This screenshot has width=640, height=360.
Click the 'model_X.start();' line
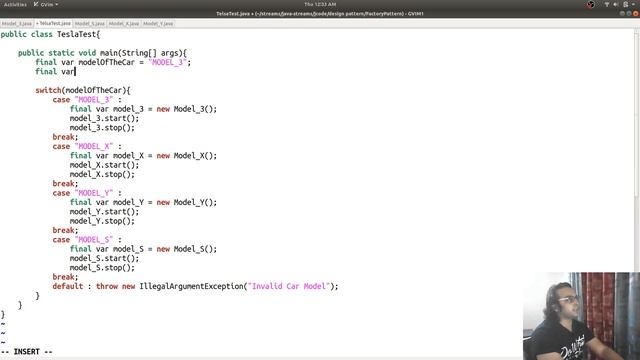point(104,165)
